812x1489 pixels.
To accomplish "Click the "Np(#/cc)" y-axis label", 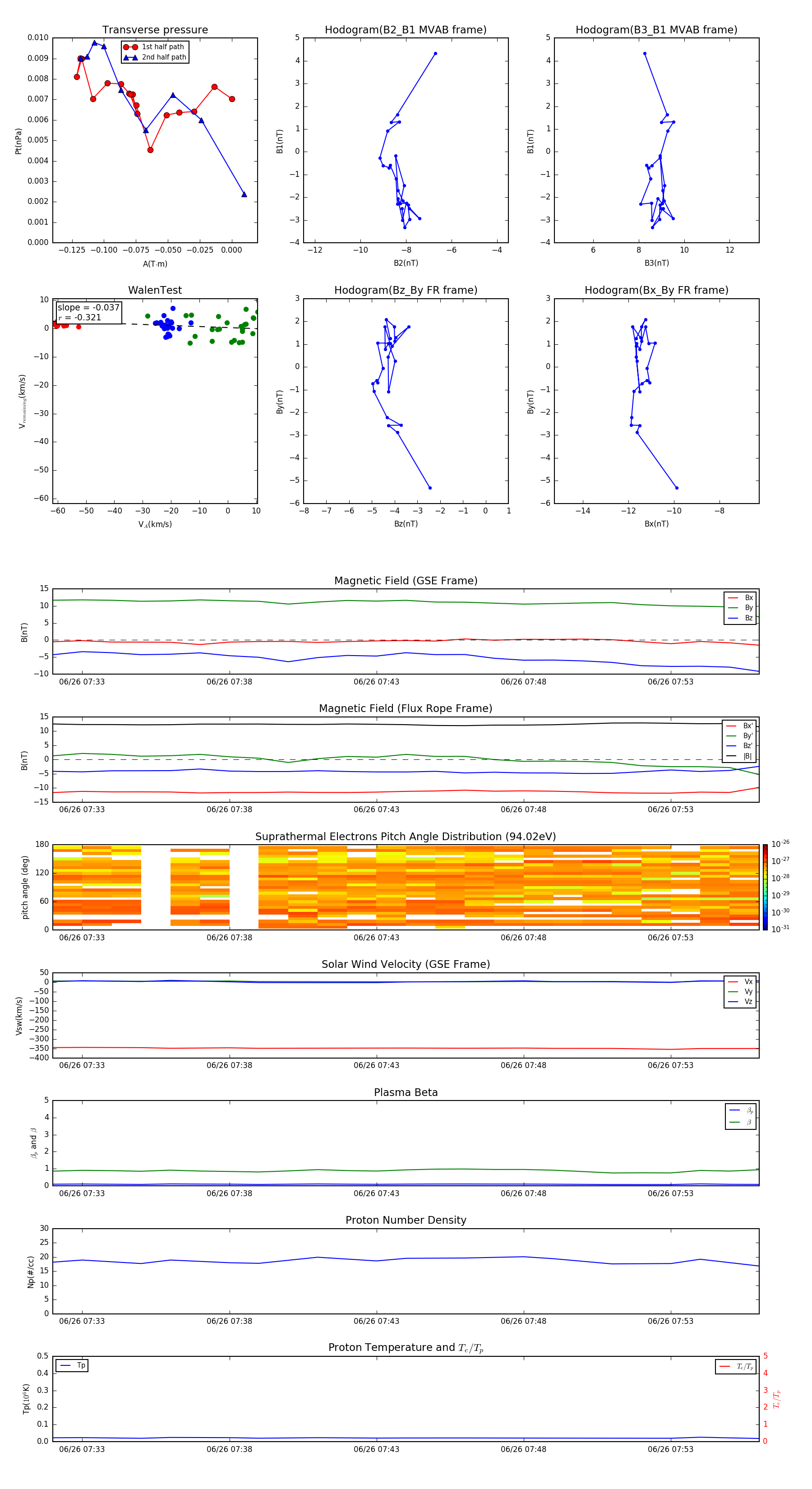I will point(31,1272).
